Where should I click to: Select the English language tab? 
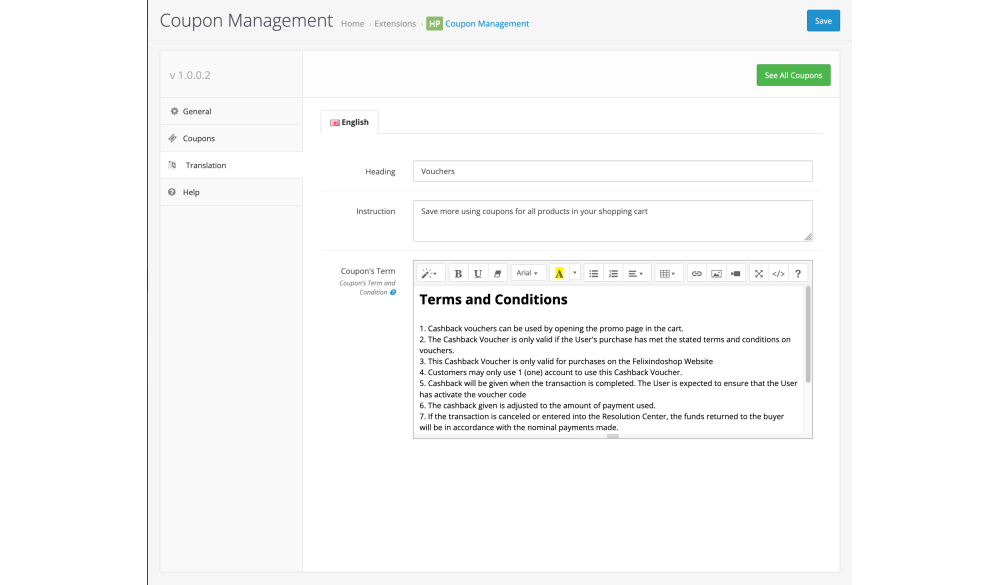point(350,122)
